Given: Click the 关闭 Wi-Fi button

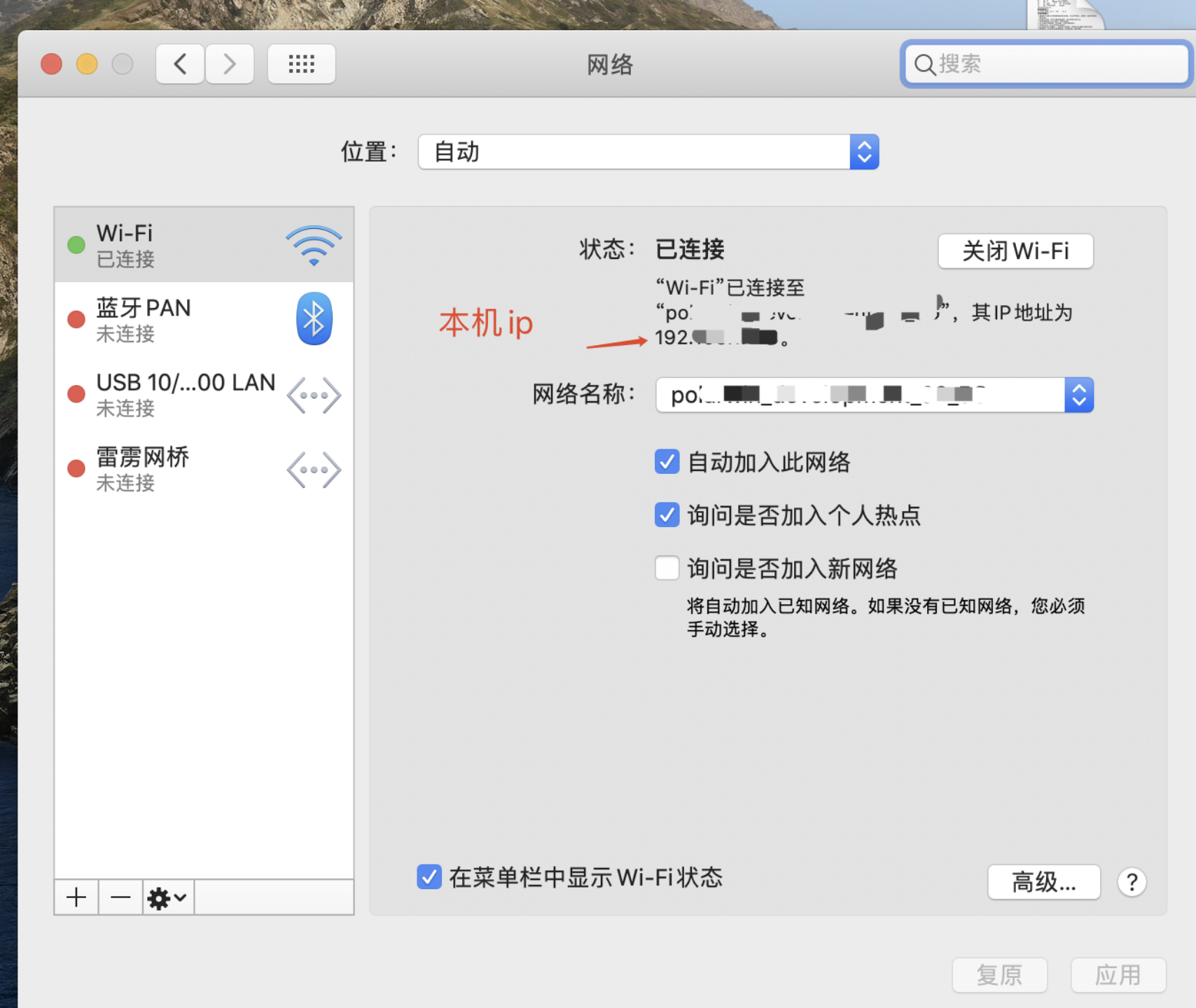Looking at the screenshot, I should (x=1015, y=251).
